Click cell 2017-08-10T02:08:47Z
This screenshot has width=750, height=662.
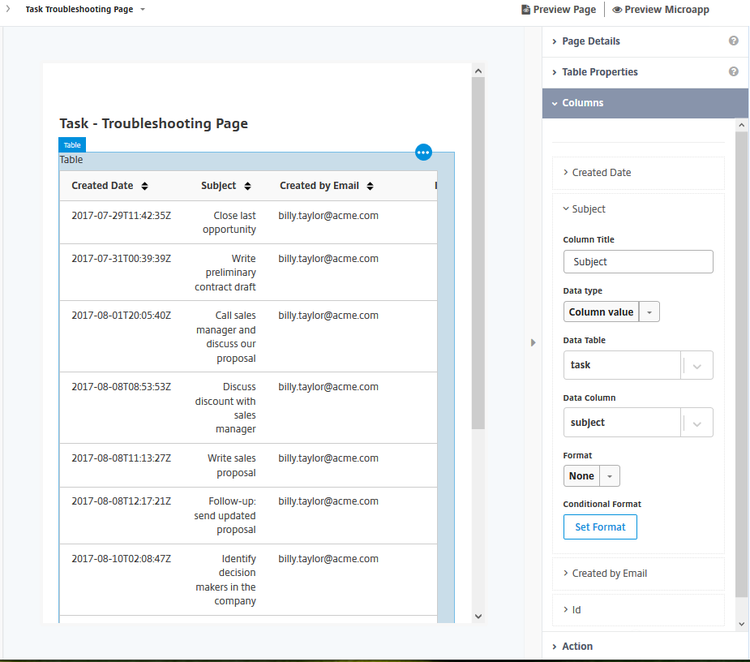pyautogui.click(x=121, y=559)
